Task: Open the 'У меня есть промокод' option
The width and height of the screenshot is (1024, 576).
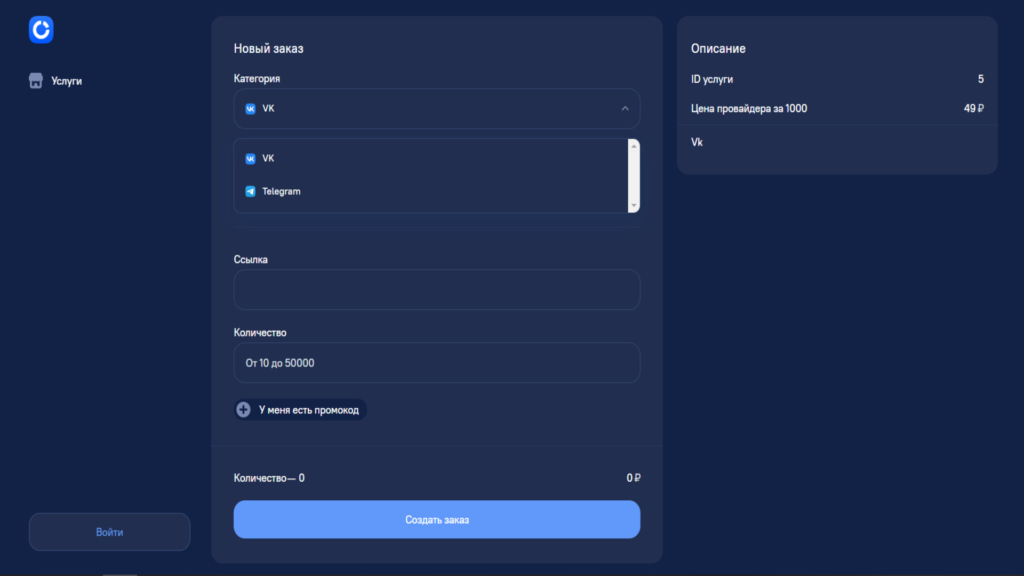Action: [300, 409]
